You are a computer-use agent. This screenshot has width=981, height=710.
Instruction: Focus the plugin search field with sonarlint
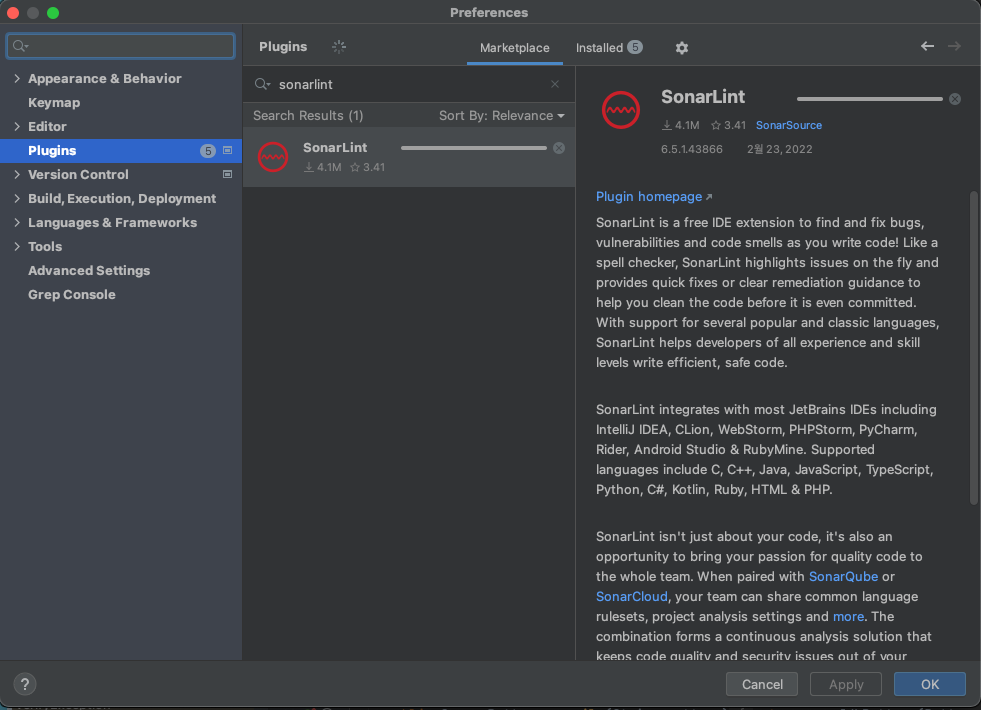click(410, 84)
